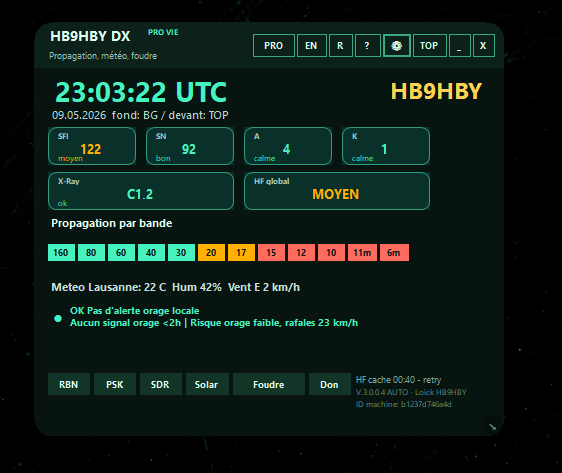Click the R refresh button
Viewport: 562px width, 473px height.
pyautogui.click(x=340, y=46)
